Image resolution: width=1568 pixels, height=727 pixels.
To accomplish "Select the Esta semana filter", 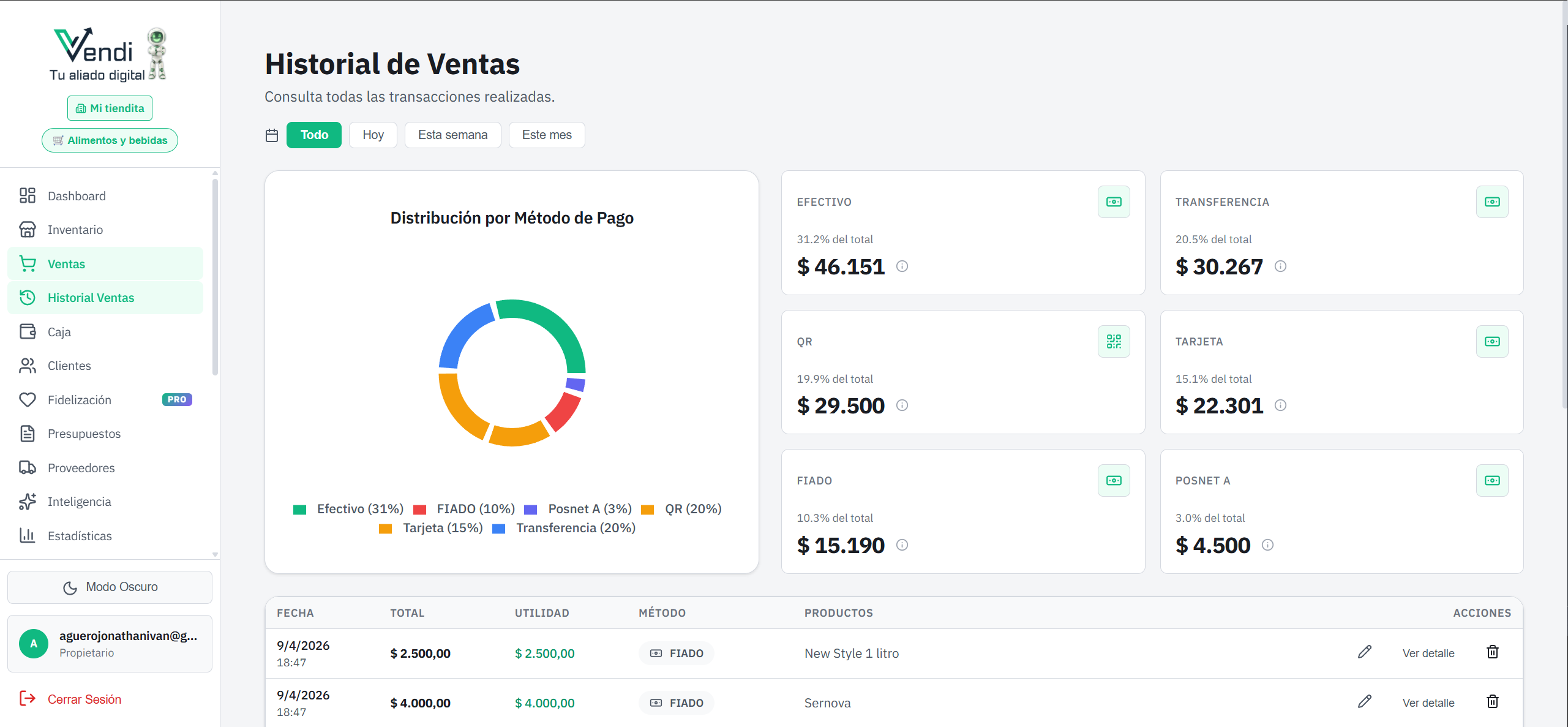I will point(452,135).
